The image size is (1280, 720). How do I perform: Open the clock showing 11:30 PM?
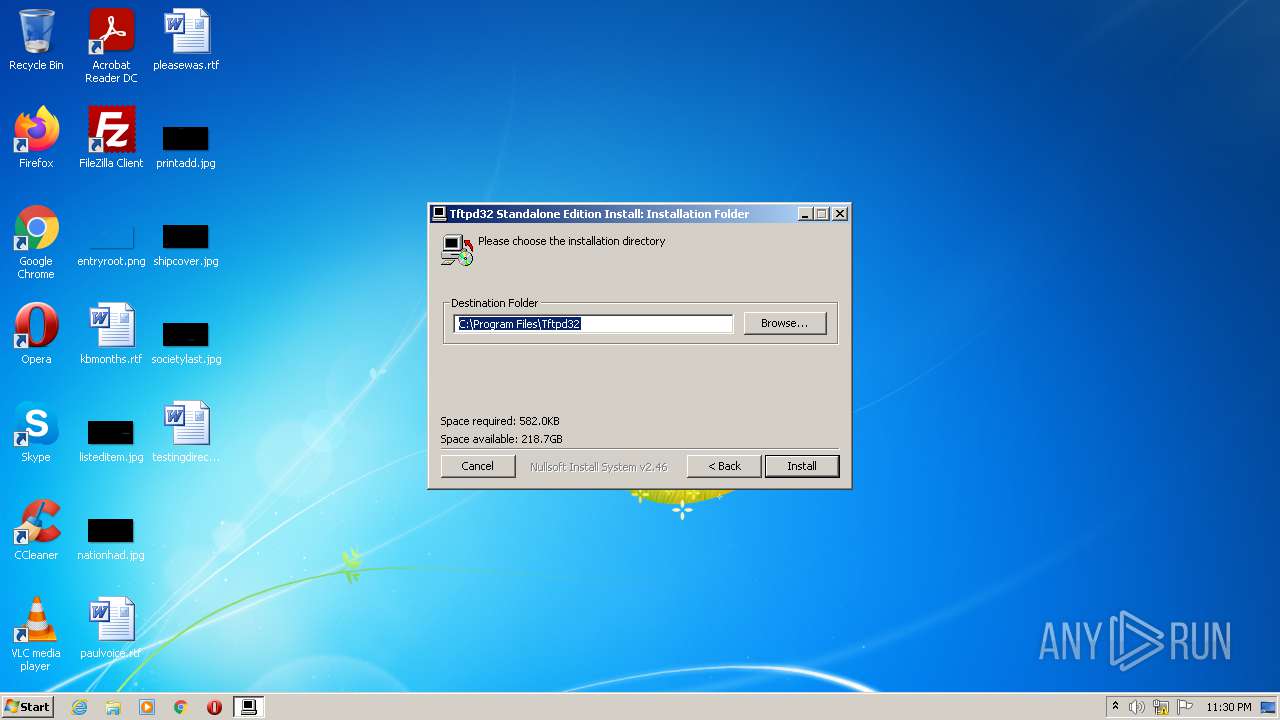(1228, 707)
